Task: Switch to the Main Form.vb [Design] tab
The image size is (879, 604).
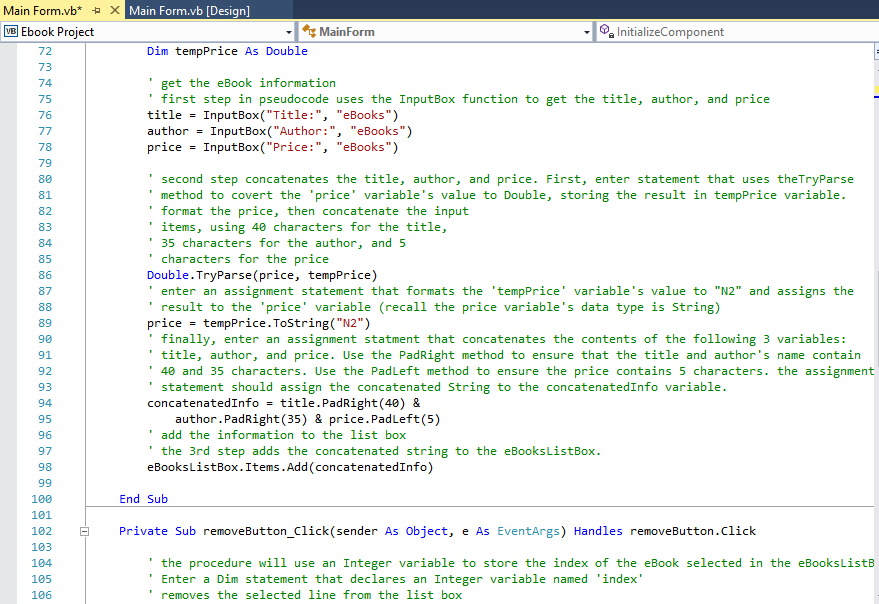Action: coord(189,10)
